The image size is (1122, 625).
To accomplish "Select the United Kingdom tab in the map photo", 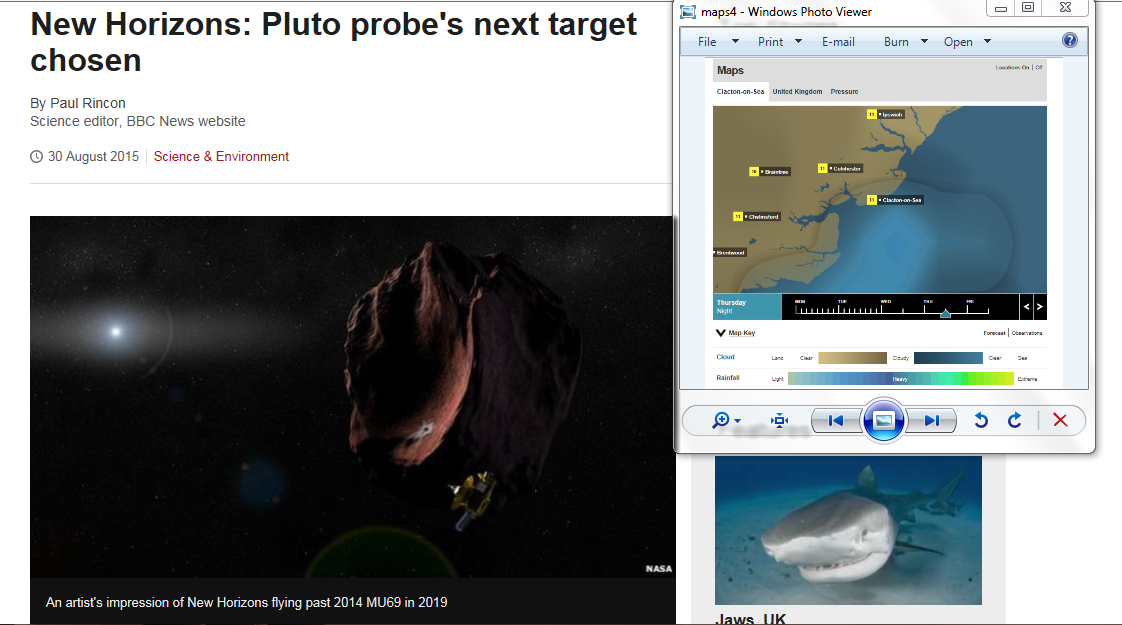I will tap(797, 92).
